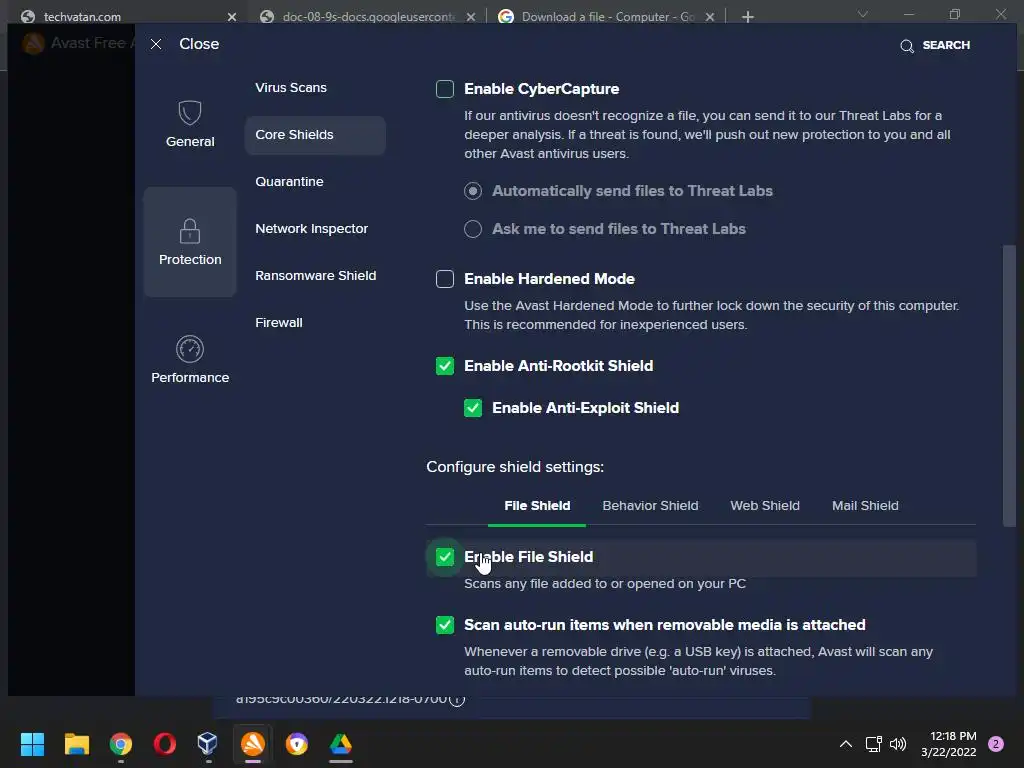Open Avast Secure Browser taskbar icon
The image size is (1024, 768).
(x=296, y=744)
